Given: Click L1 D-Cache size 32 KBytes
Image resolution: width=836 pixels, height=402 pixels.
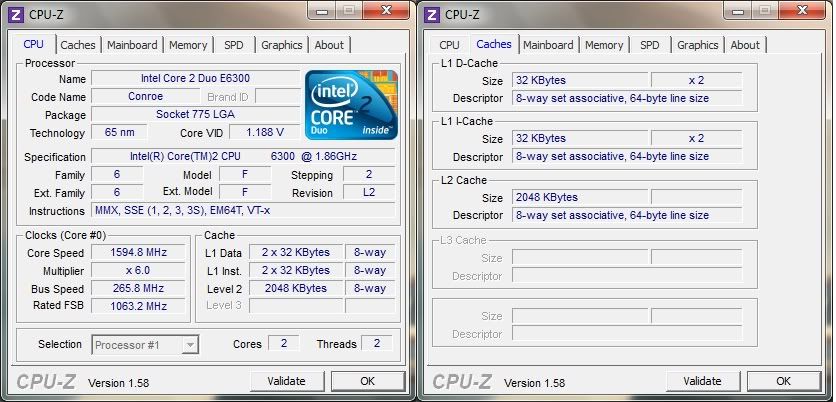Looking at the screenshot, I should click(x=580, y=81).
